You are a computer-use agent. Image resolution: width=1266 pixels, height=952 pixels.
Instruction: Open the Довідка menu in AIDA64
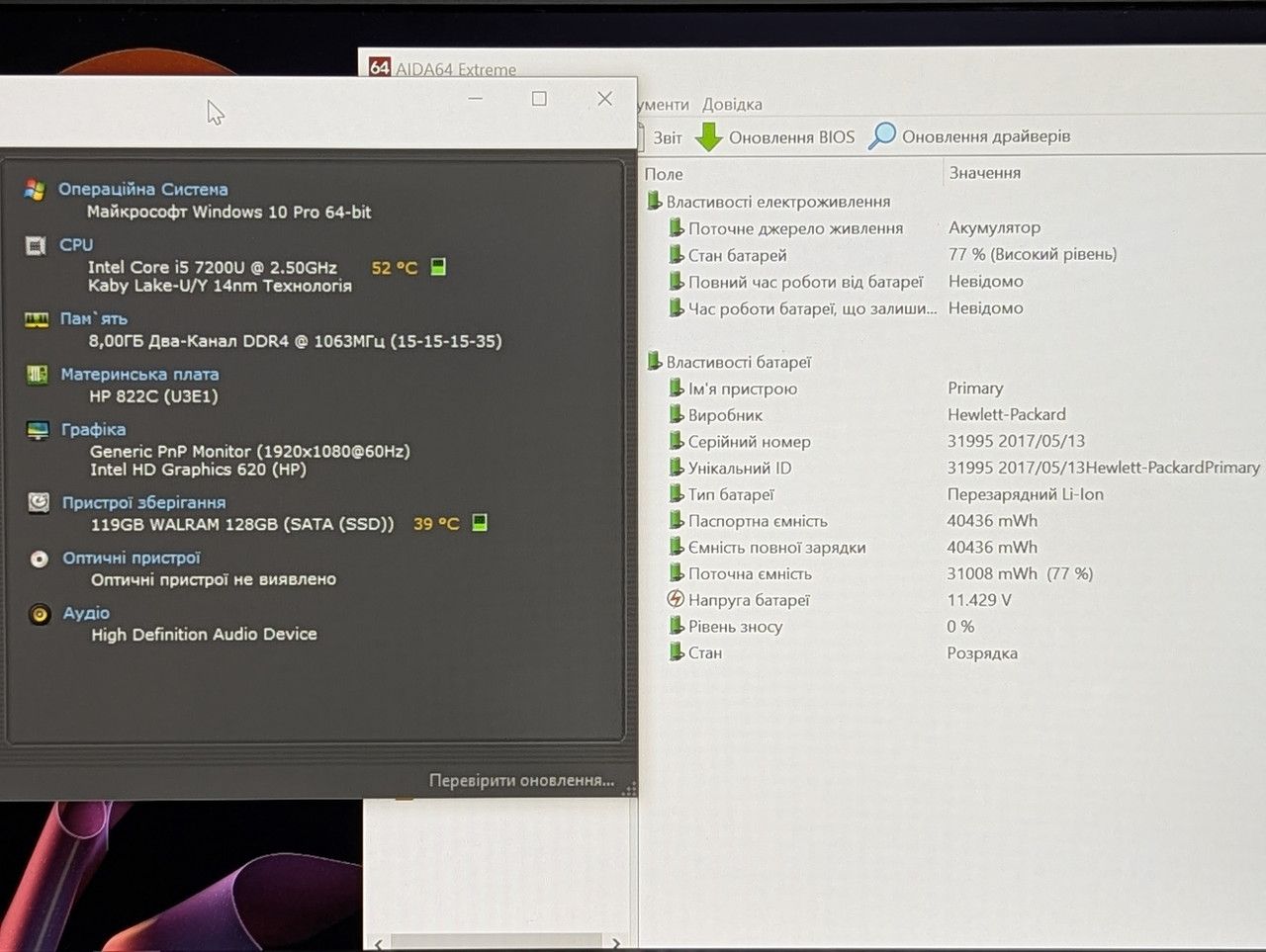tap(732, 105)
